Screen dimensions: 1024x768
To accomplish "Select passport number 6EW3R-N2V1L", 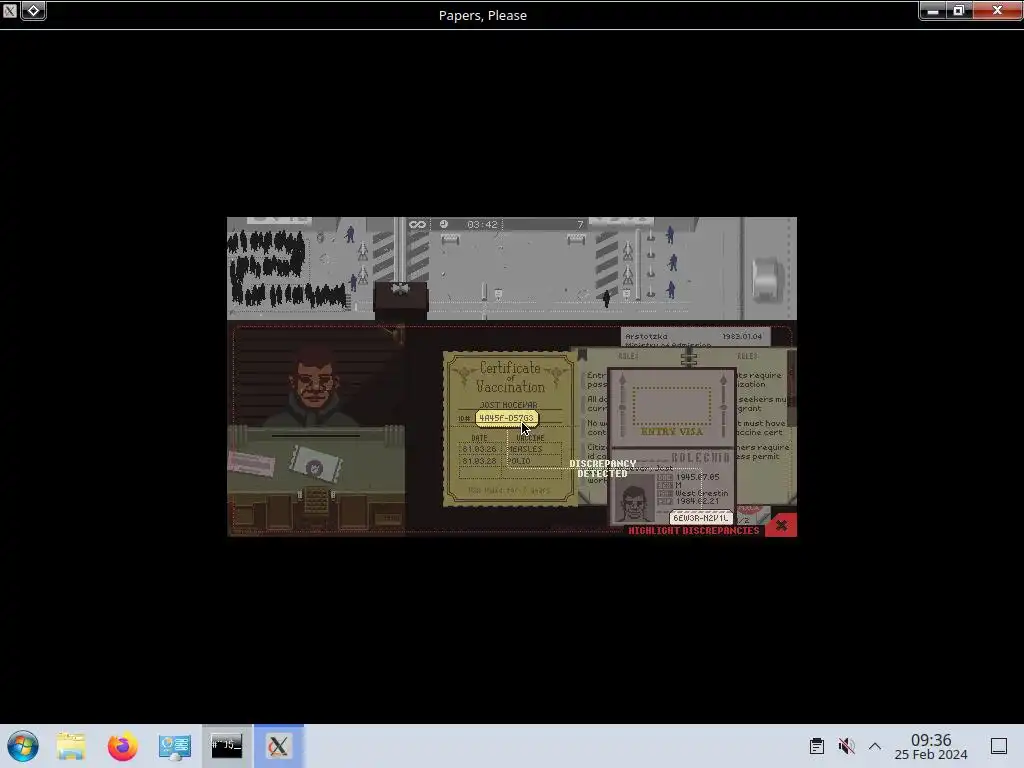I will (x=700, y=518).
